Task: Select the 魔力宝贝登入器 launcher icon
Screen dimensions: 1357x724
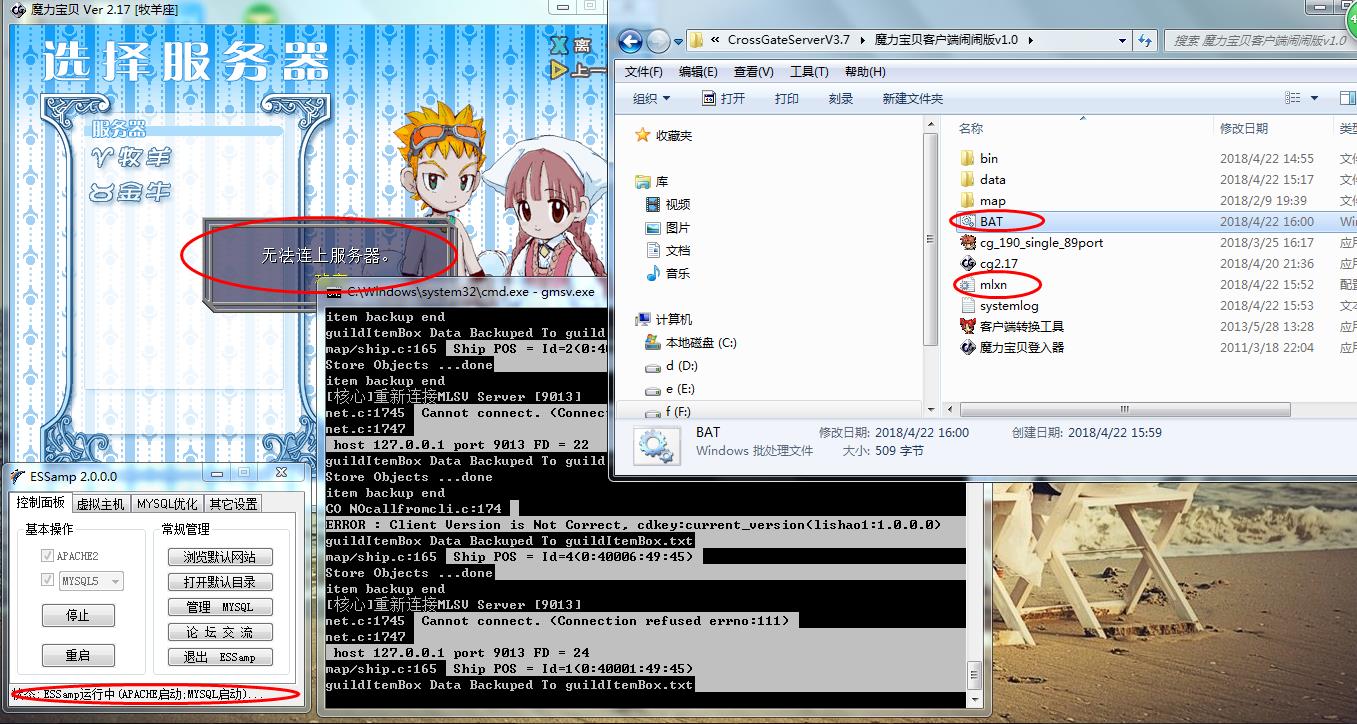Action: click(967, 347)
